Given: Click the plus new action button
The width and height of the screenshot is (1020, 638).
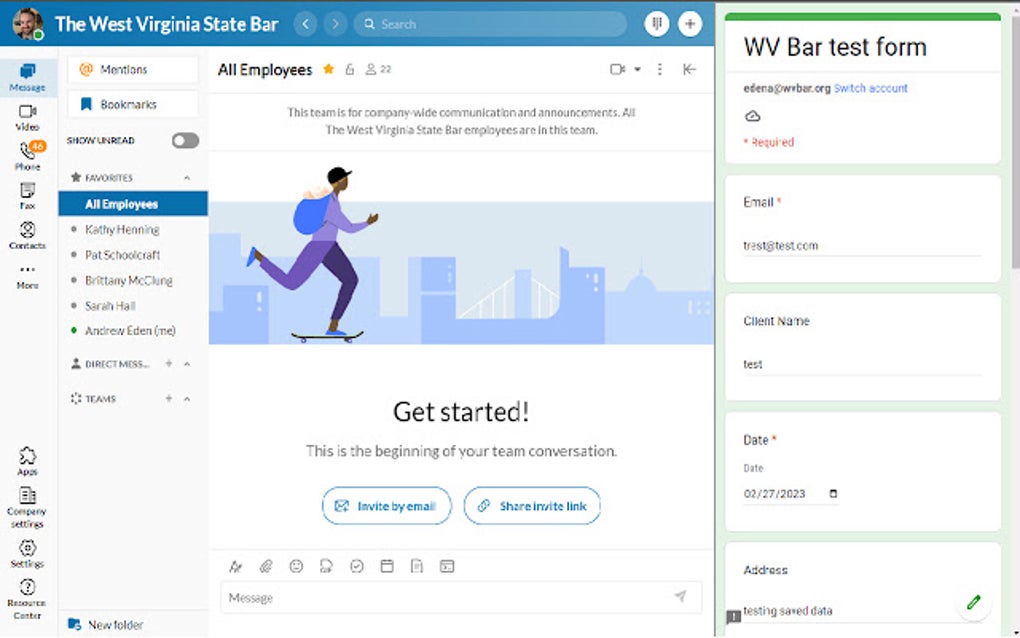Looking at the screenshot, I should point(690,24).
